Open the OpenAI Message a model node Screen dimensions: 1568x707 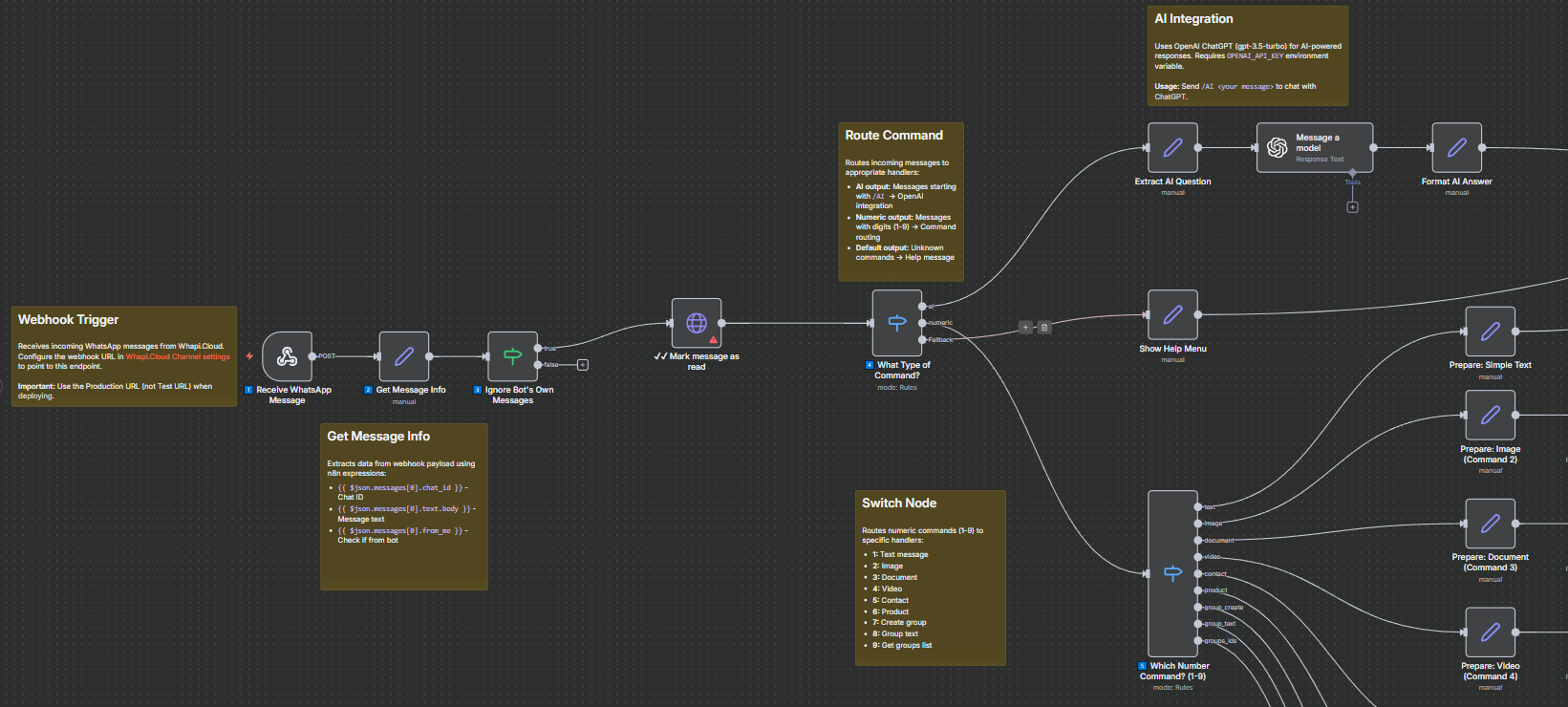[1314, 147]
